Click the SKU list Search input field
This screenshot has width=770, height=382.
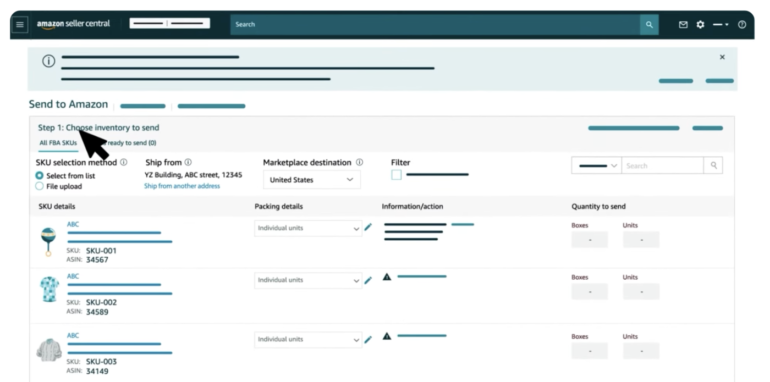pyautogui.click(x=663, y=166)
